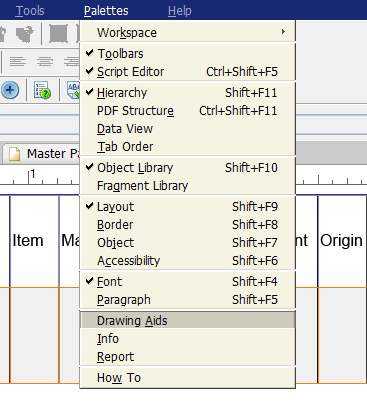Click the numbered list icon with green question mark
367x402 pixels.
42,90
